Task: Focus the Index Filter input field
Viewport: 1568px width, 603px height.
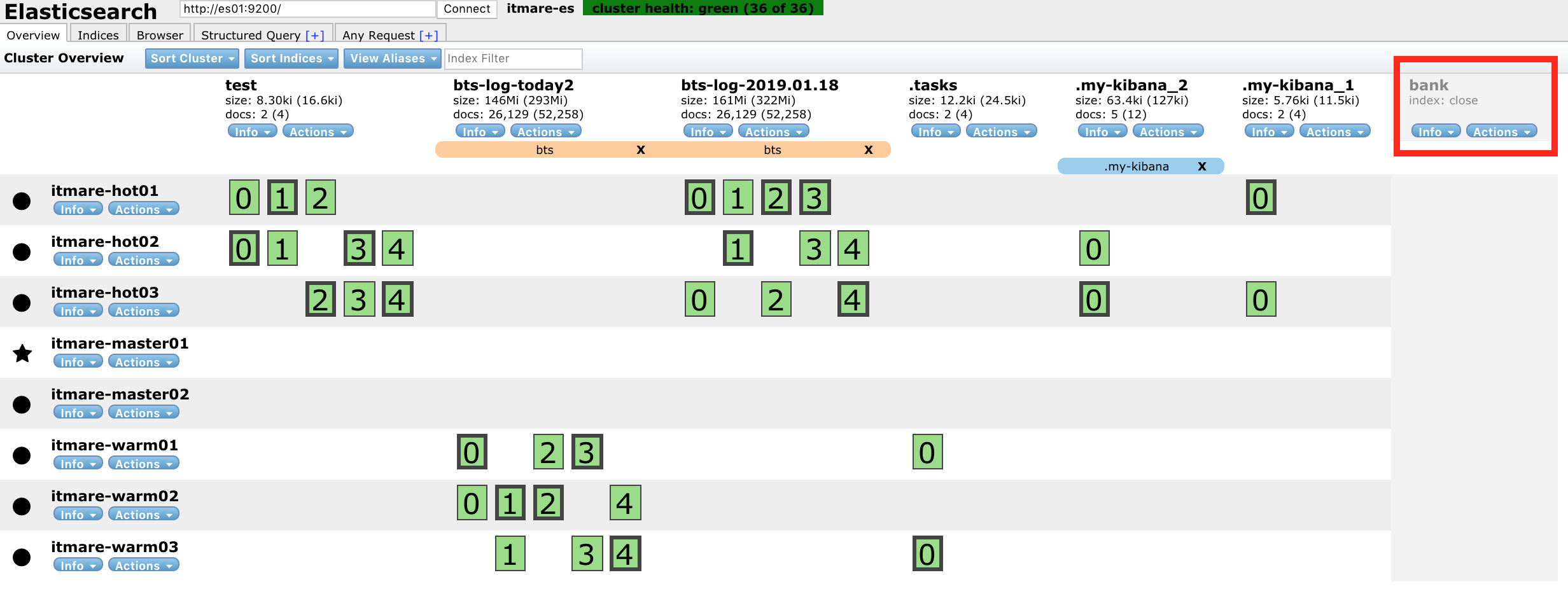Action: [x=514, y=59]
